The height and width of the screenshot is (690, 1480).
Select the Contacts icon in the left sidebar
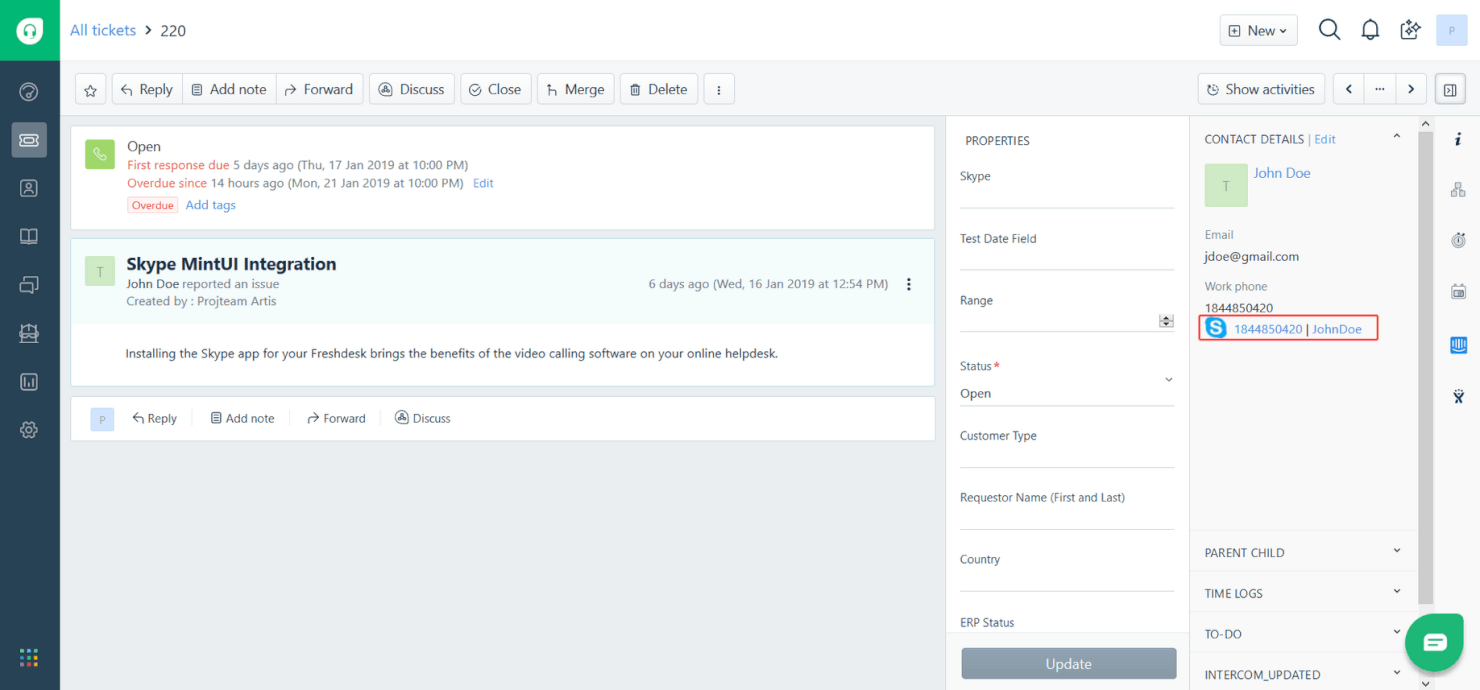(x=28, y=188)
